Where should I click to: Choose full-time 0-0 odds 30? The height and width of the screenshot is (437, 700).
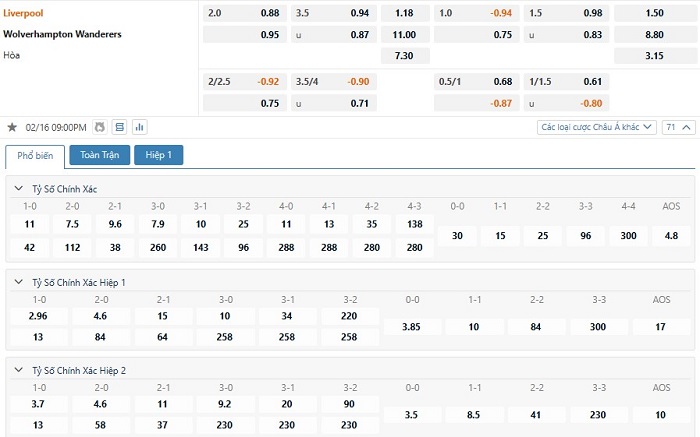click(457, 236)
